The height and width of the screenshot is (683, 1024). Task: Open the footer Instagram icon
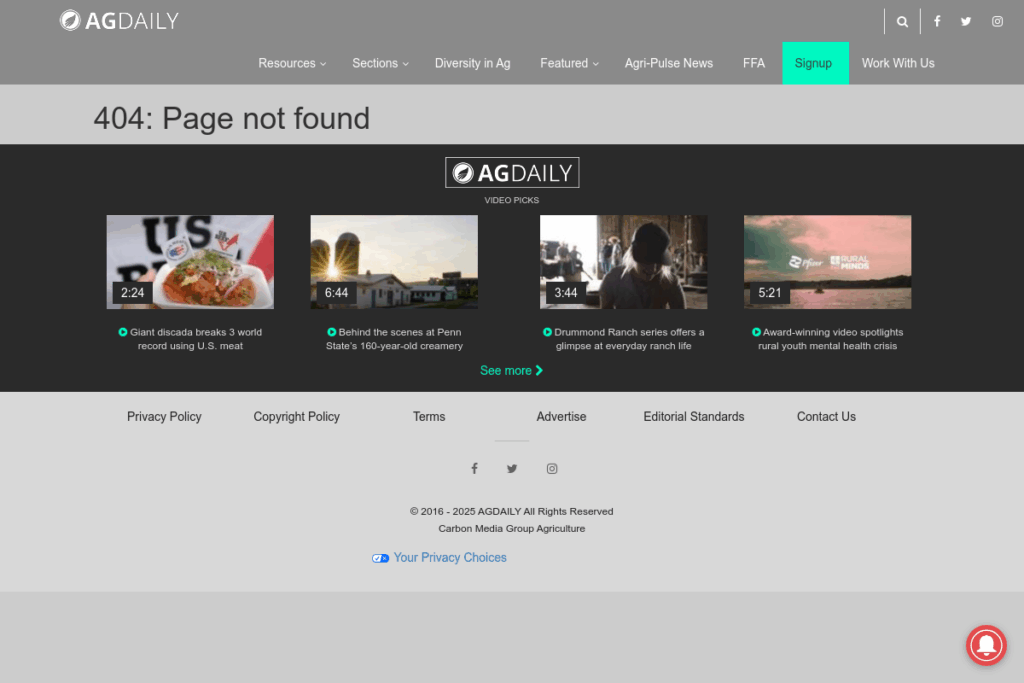(552, 468)
